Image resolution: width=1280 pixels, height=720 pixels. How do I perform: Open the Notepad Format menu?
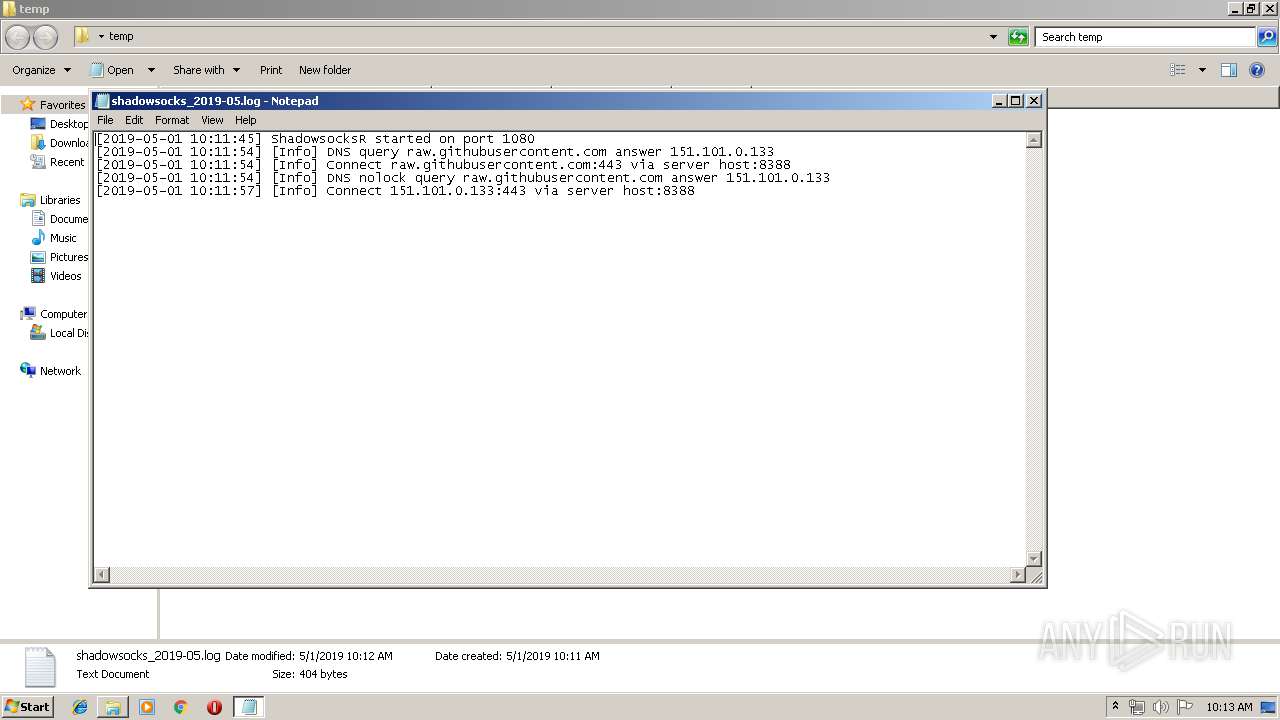[172, 120]
